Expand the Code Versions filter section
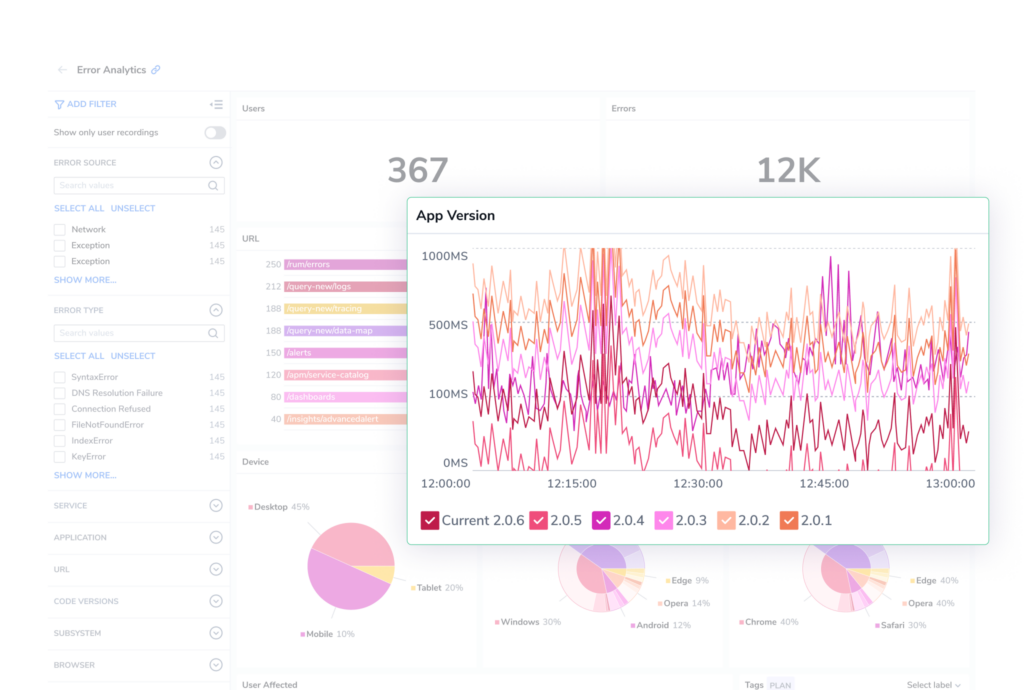This screenshot has width=1024, height=690. click(x=216, y=601)
